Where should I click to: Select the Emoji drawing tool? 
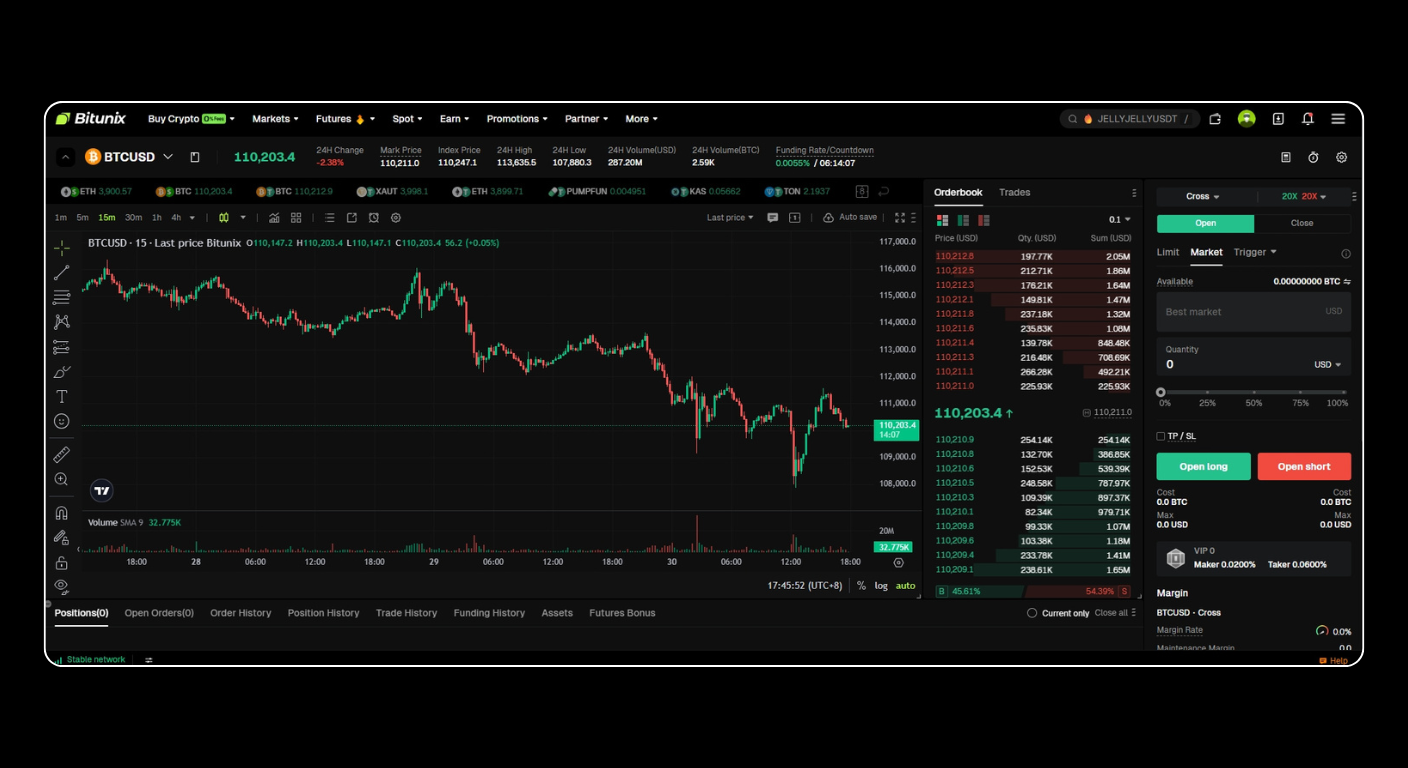coord(61,421)
